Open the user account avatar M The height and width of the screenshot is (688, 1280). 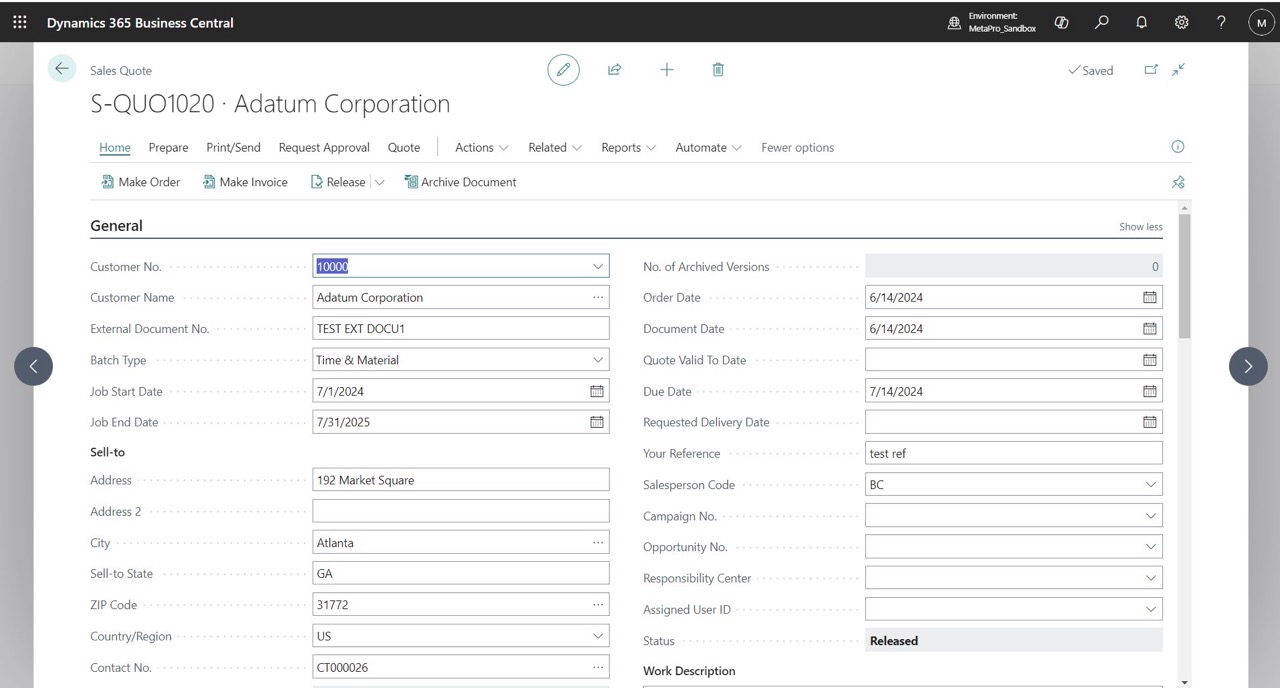pyautogui.click(x=1262, y=22)
